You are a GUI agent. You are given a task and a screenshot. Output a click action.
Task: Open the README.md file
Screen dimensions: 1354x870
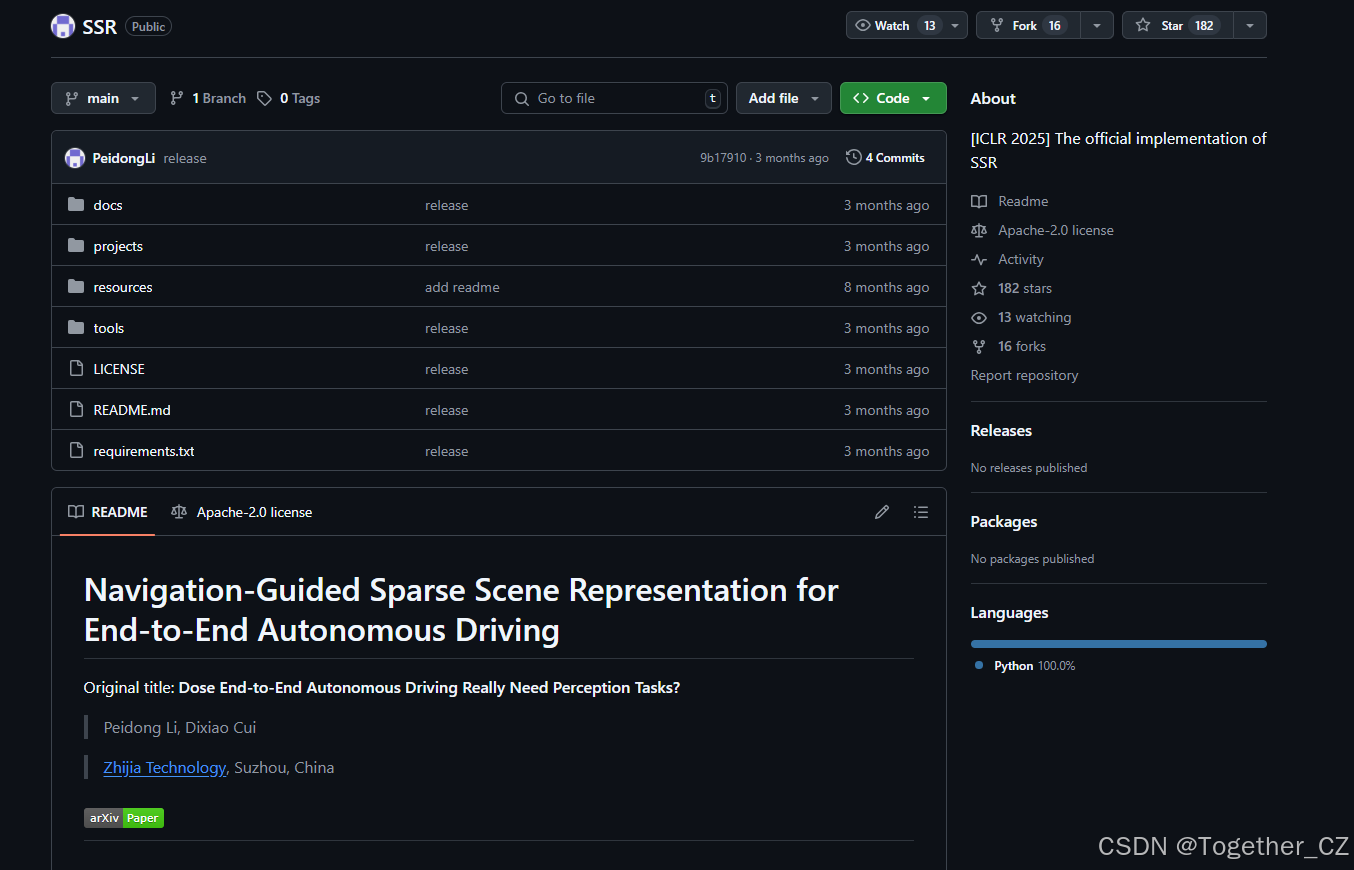(132, 410)
